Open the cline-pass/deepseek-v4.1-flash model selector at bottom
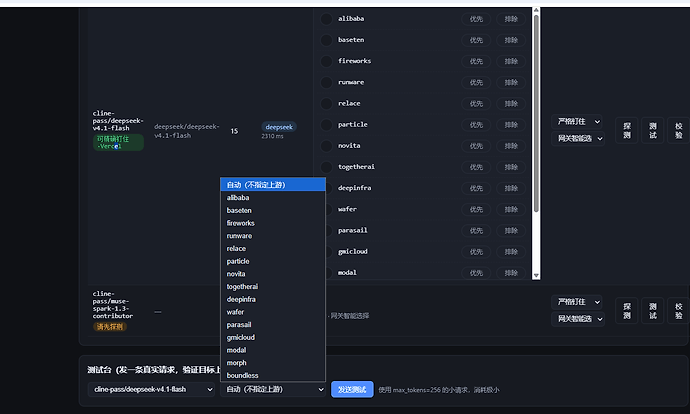This screenshot has height=414, width=690. [x=151, y=389]
